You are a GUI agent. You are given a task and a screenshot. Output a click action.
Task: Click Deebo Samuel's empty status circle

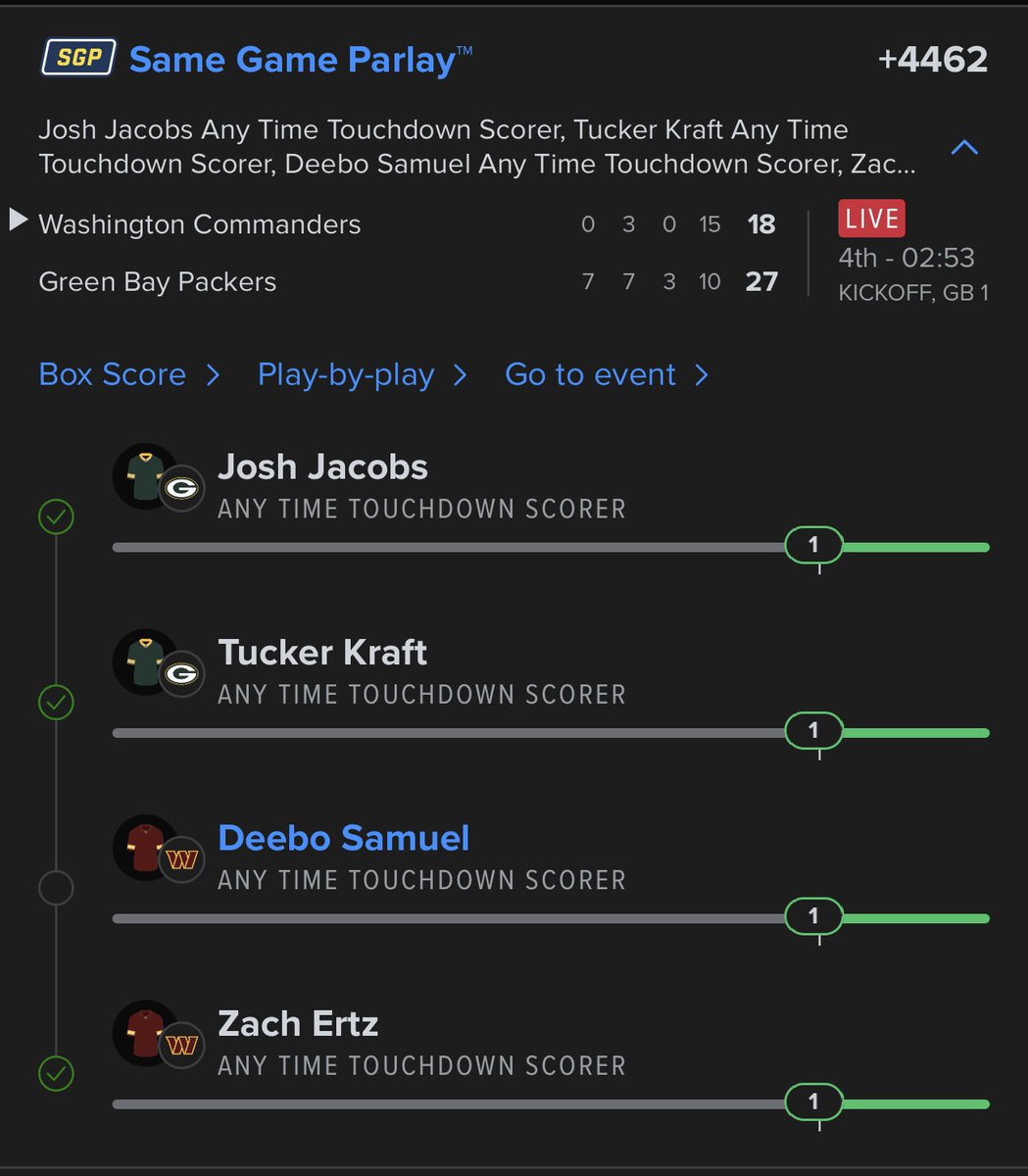56,888
